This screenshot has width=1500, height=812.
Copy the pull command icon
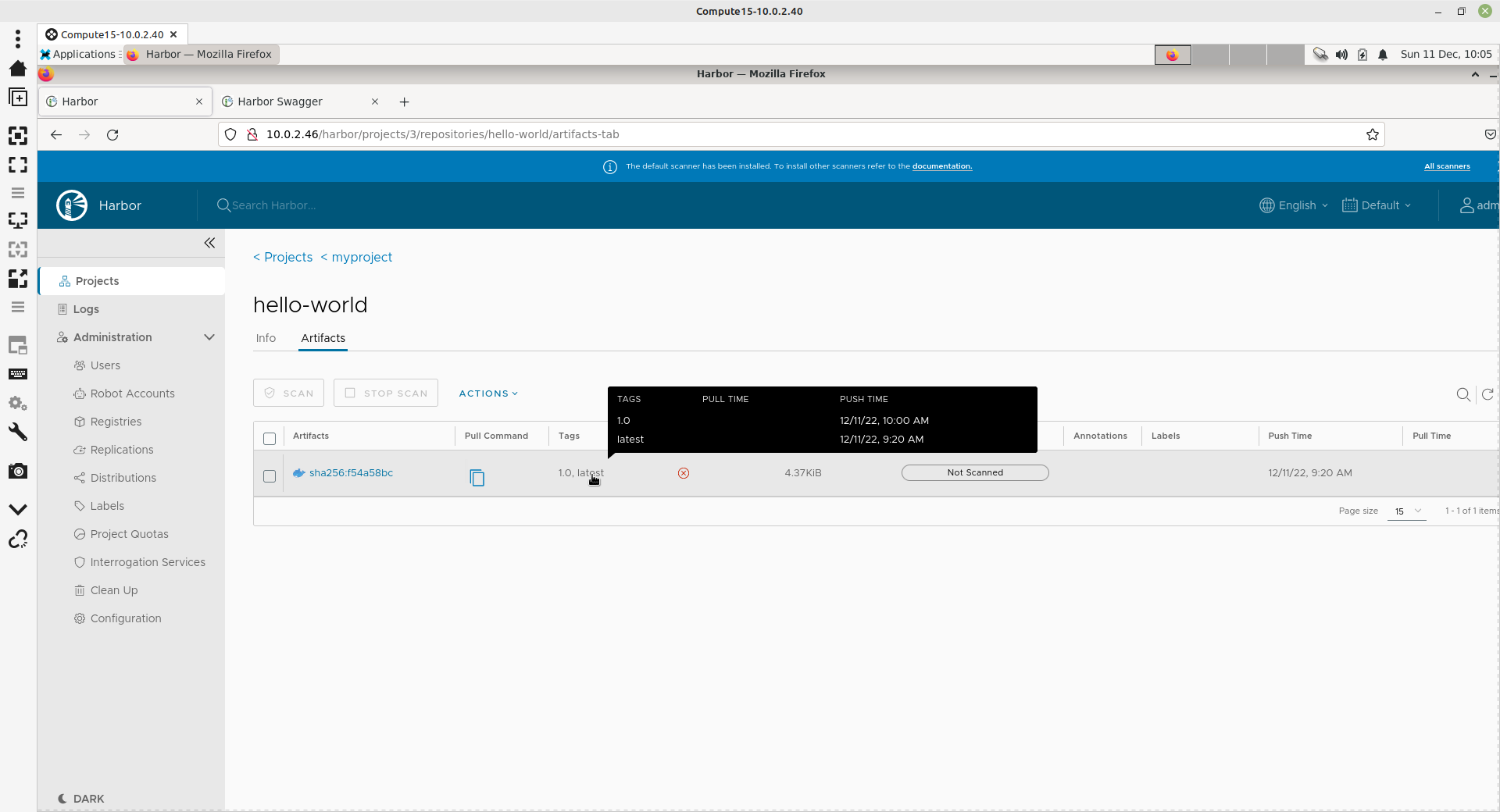[477, 477]
